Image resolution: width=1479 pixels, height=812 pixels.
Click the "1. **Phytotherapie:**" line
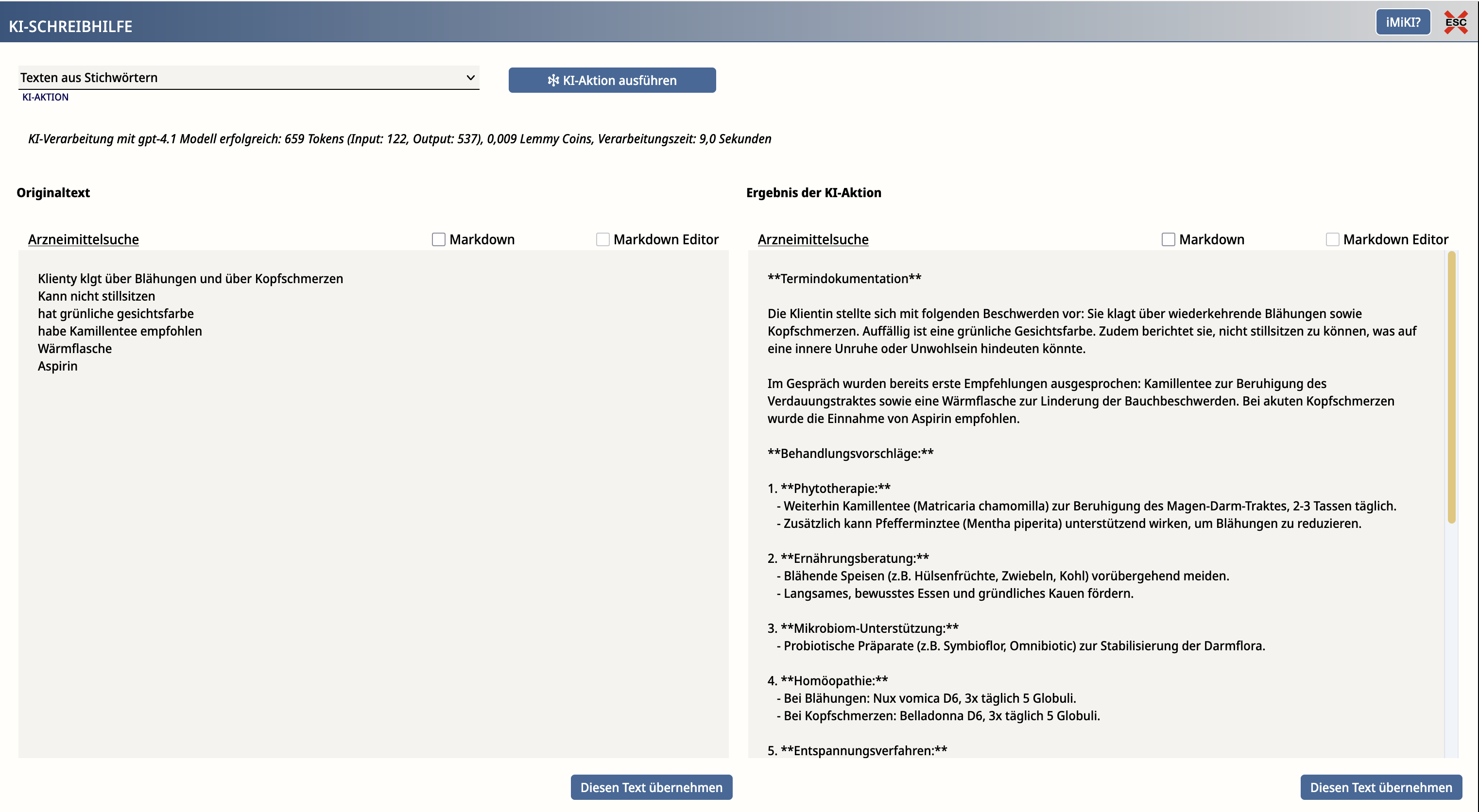(x=829, y=489)
